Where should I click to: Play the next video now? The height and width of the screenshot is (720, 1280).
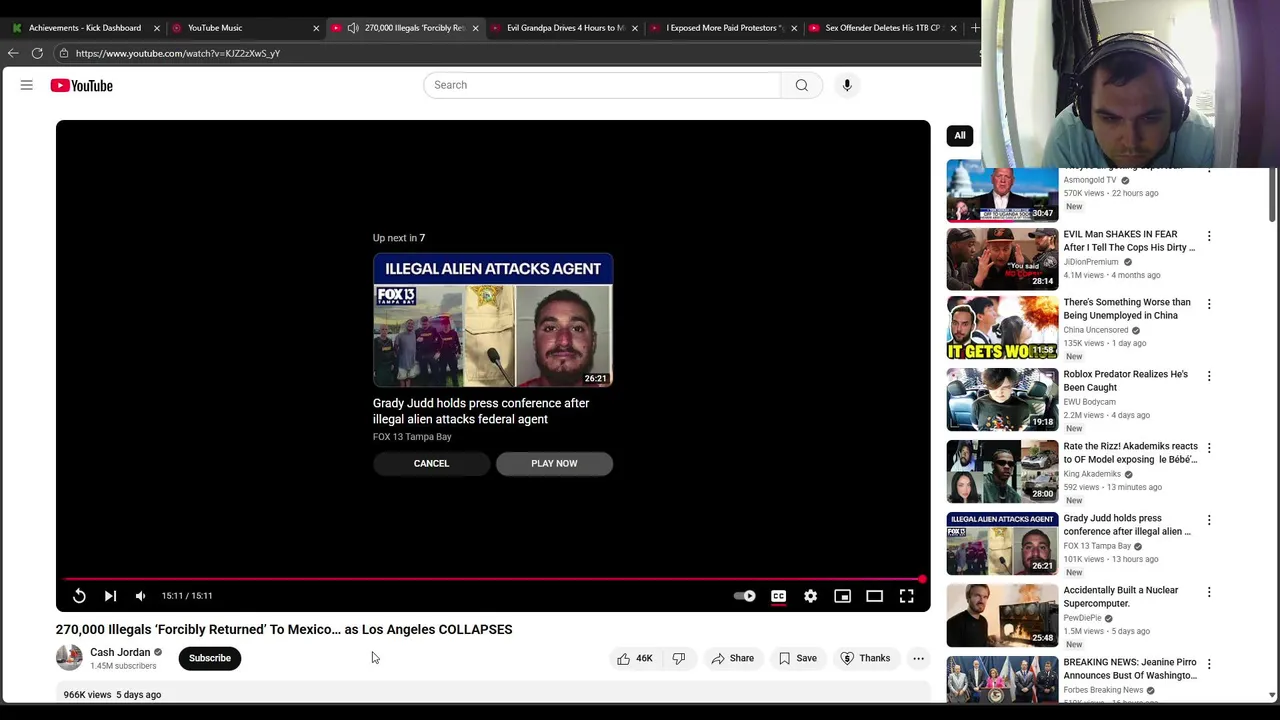point(554,463)
